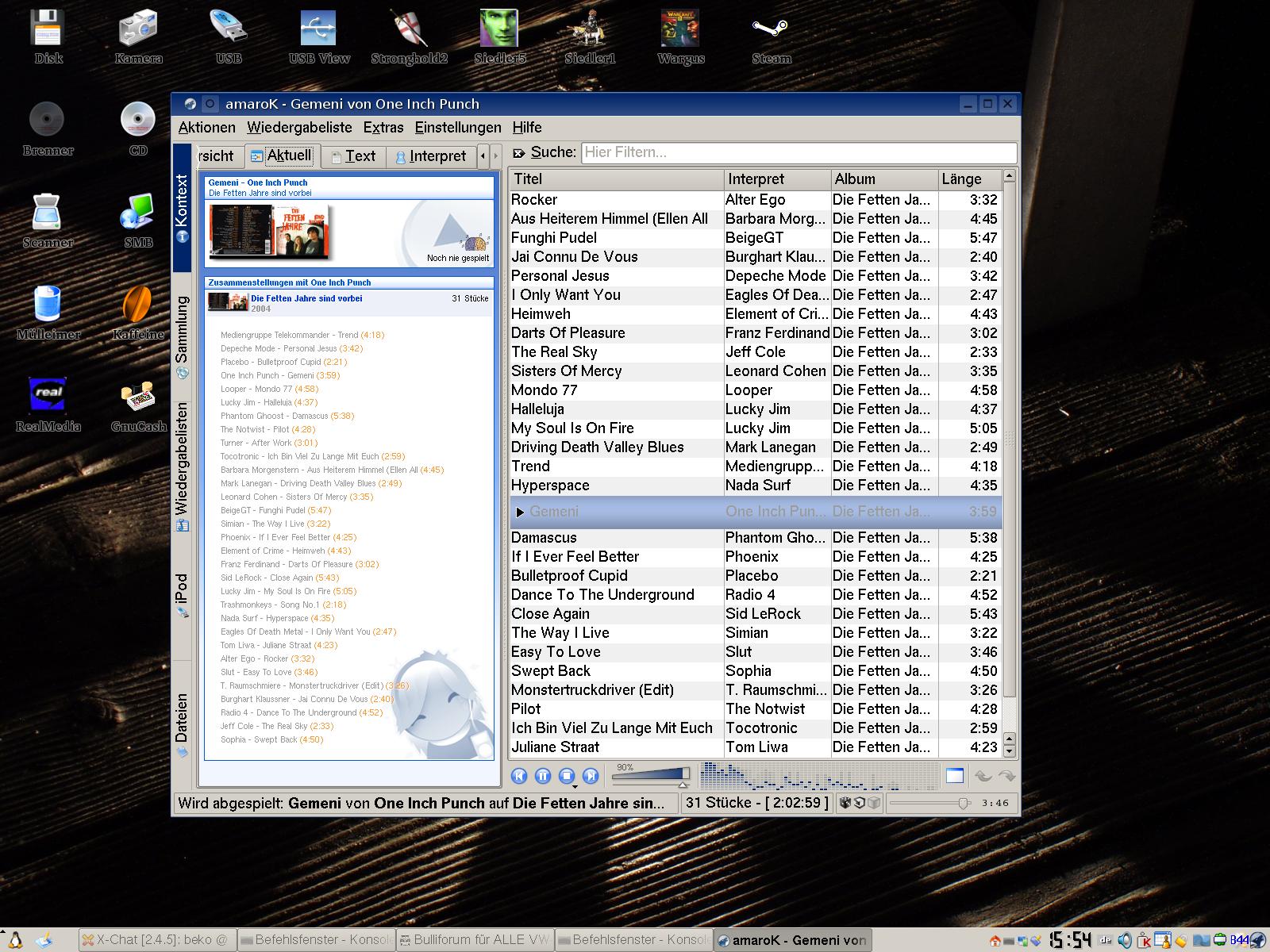Toggle repeat track icon in status bar
The height and width of the screenshot is (952, 1270).
(860, 803)
